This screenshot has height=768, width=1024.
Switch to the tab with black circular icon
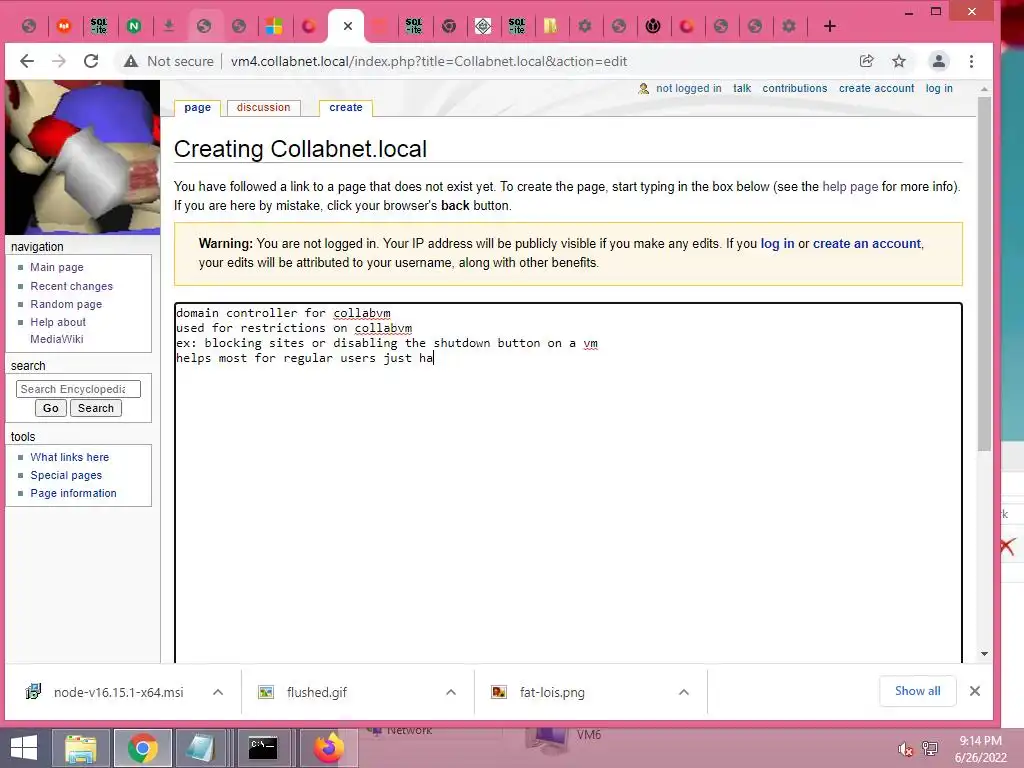click(653, 26)
